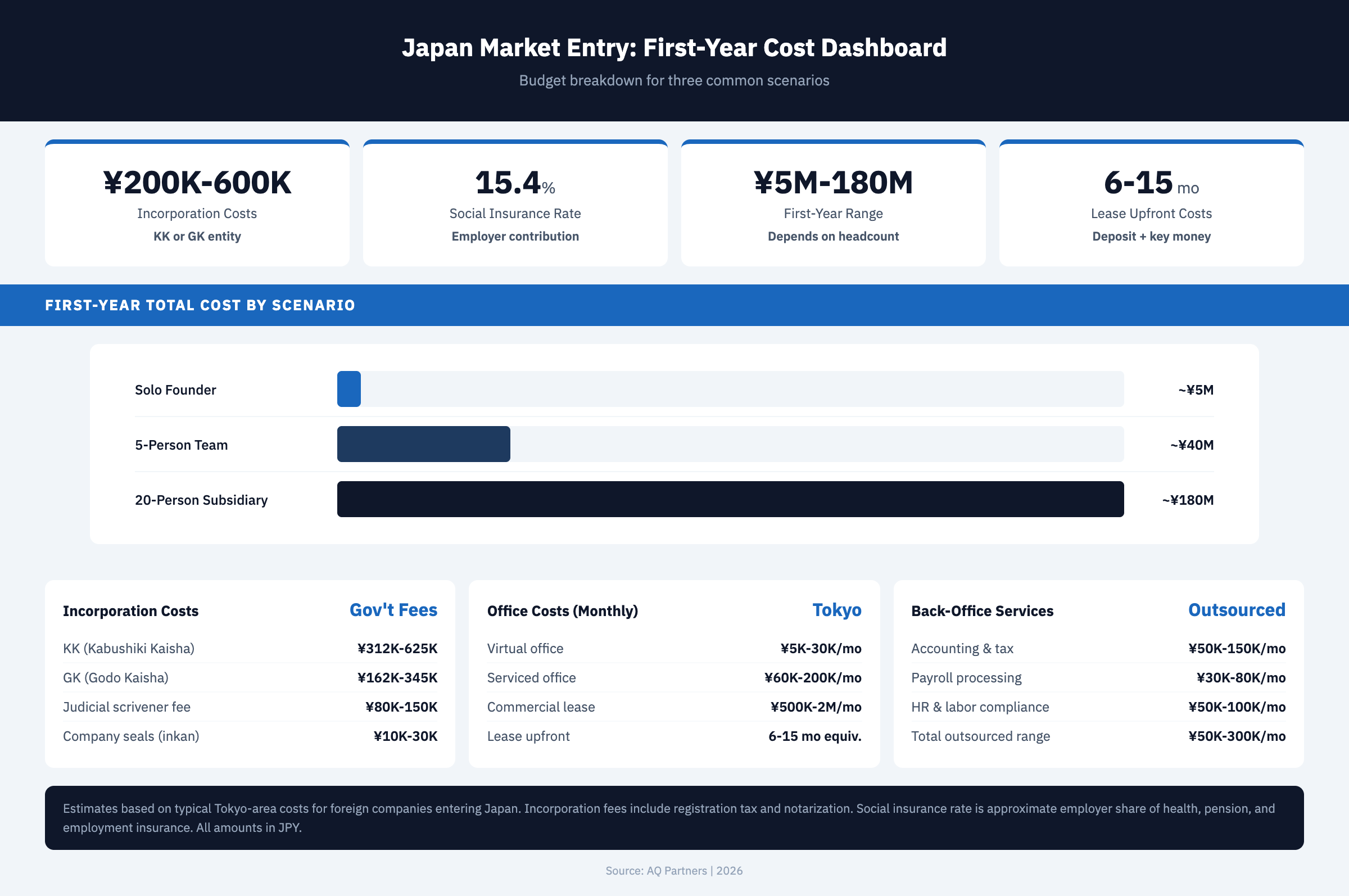The height and width of the screenshot is (896, 1349).
Task: Click the 'Virtual office' row label
Action: coord(525,649)
